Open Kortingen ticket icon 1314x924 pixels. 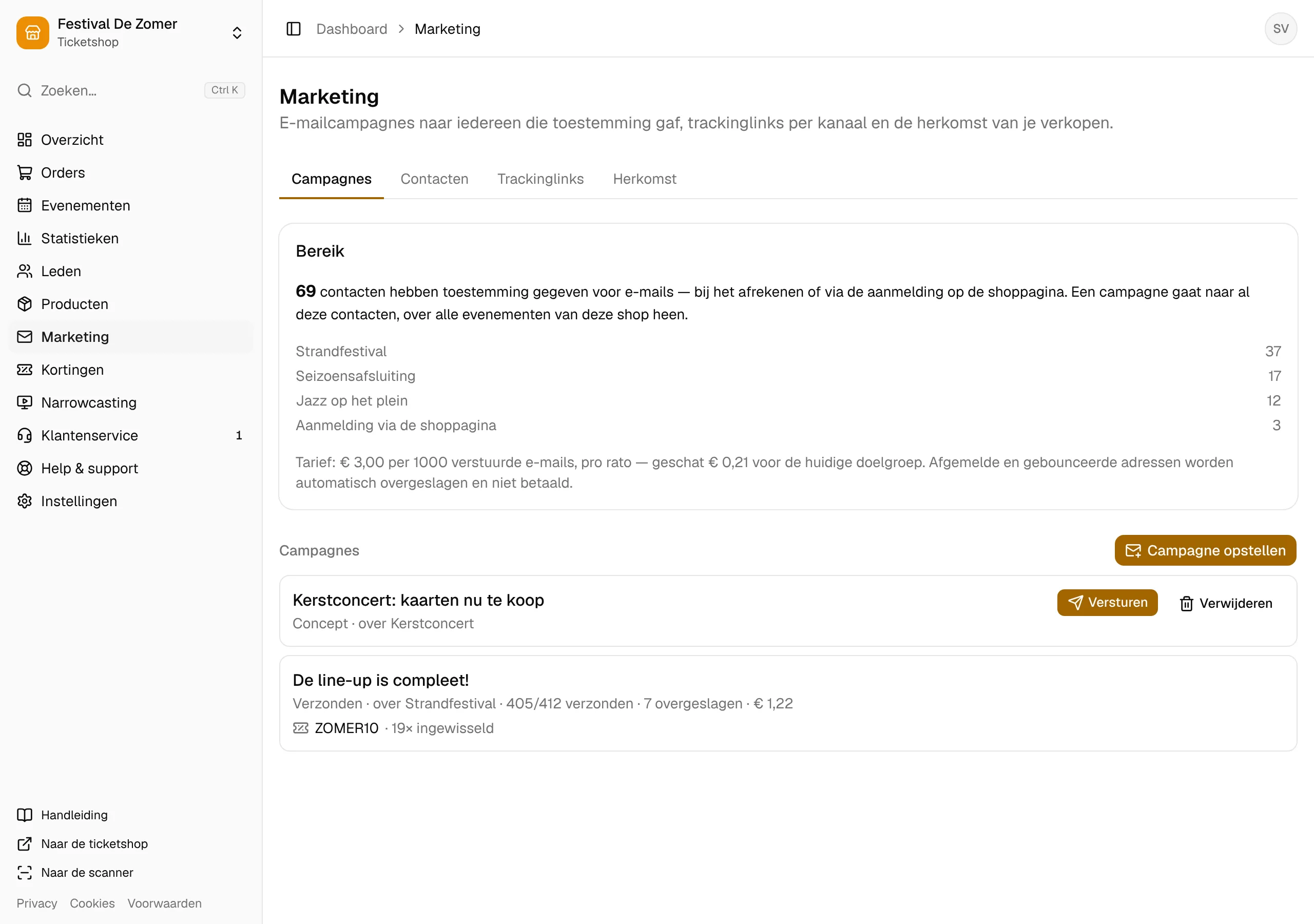pos(25,370)
